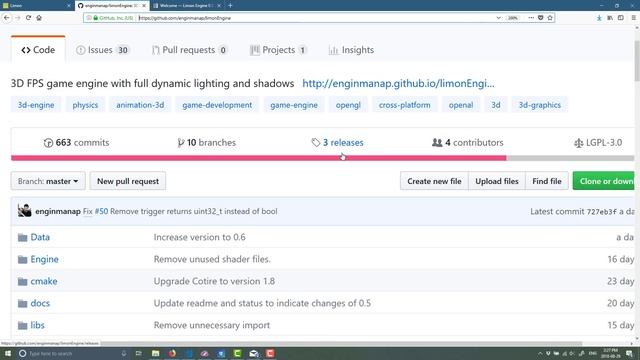Click the physics topic tag
The image size is (640, 360).
(x=85, y=105)
